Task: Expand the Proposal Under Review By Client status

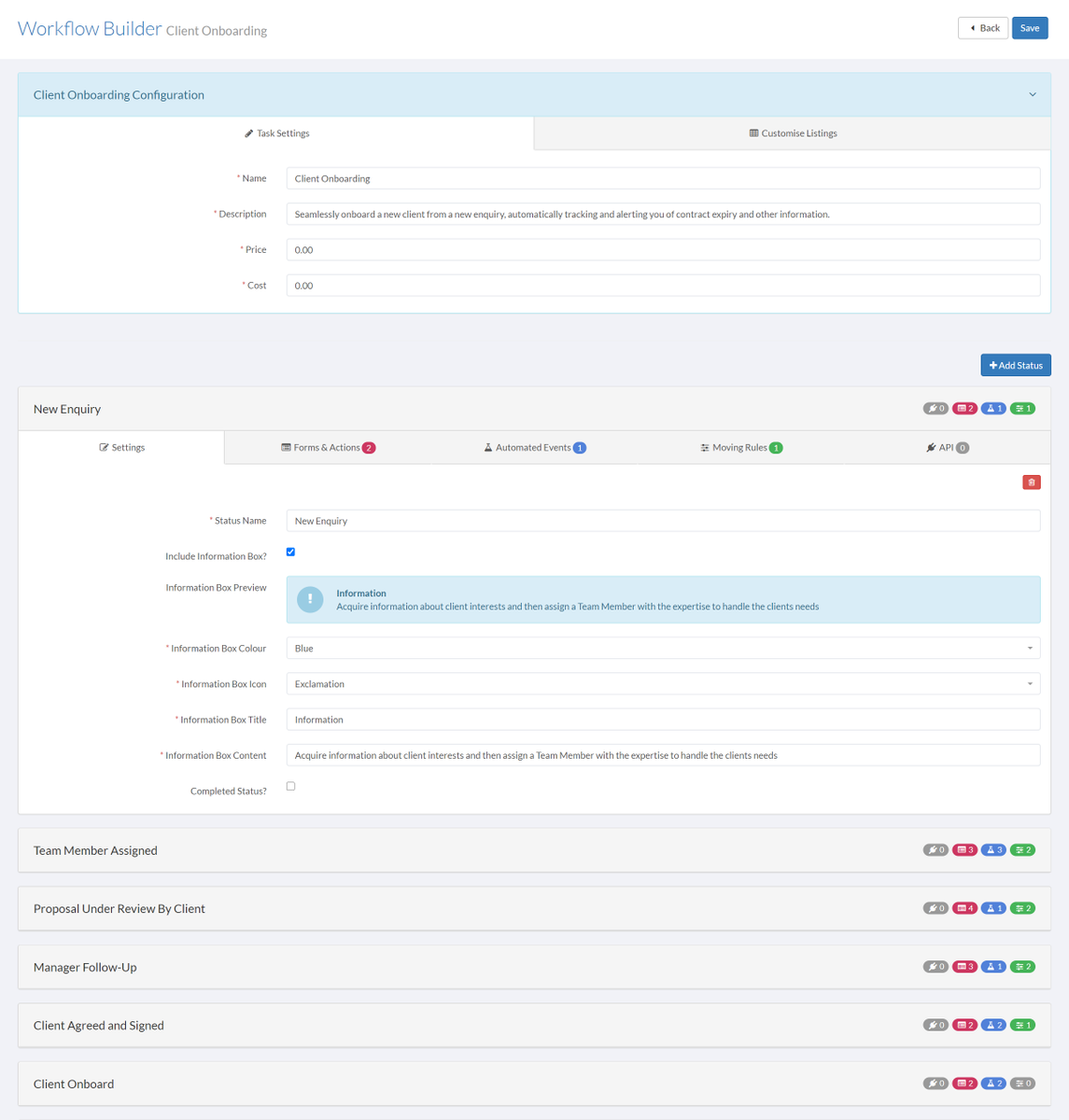Action: coord(534,908)
